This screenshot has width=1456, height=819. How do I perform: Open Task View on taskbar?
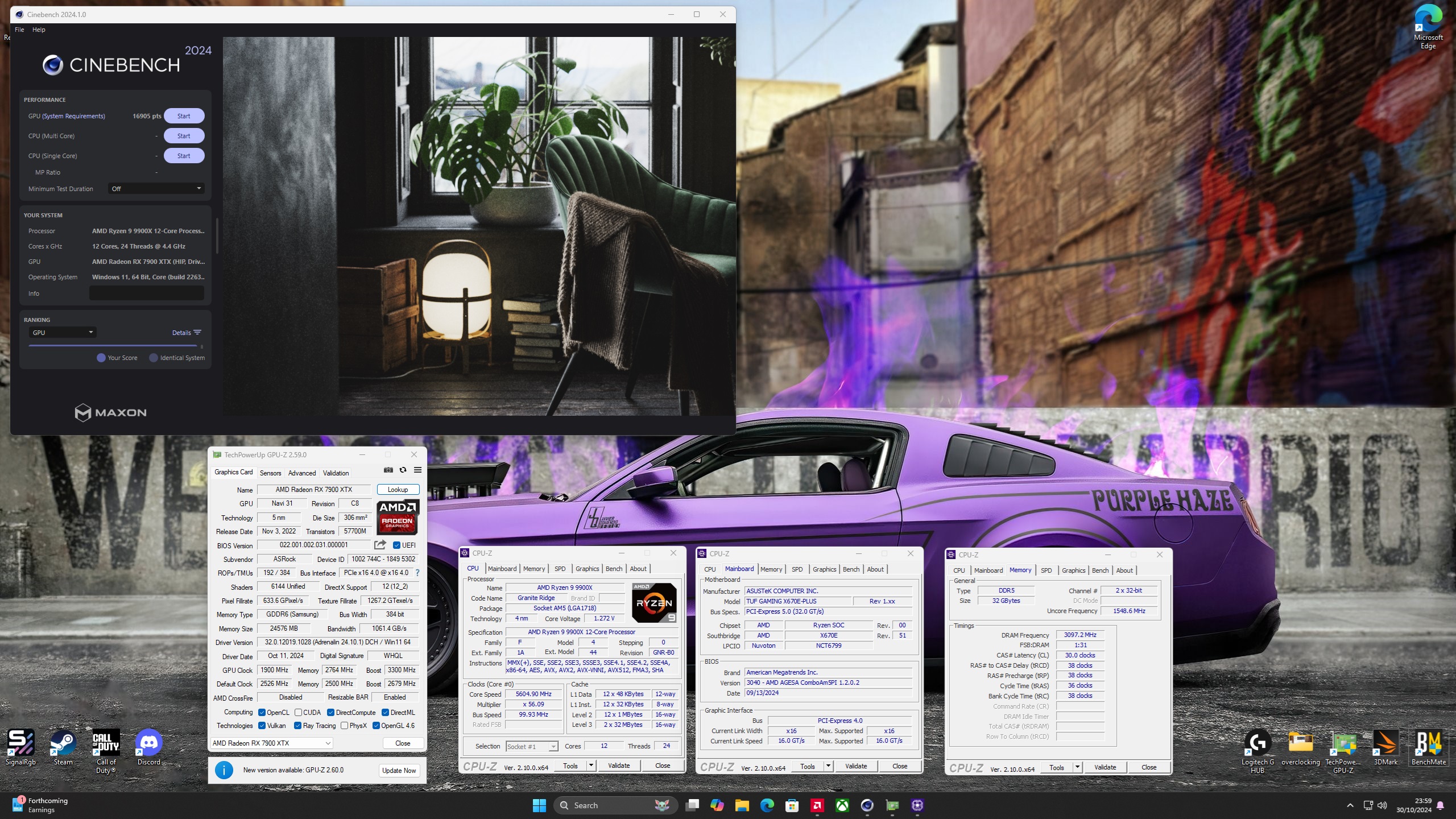point(692,805)
